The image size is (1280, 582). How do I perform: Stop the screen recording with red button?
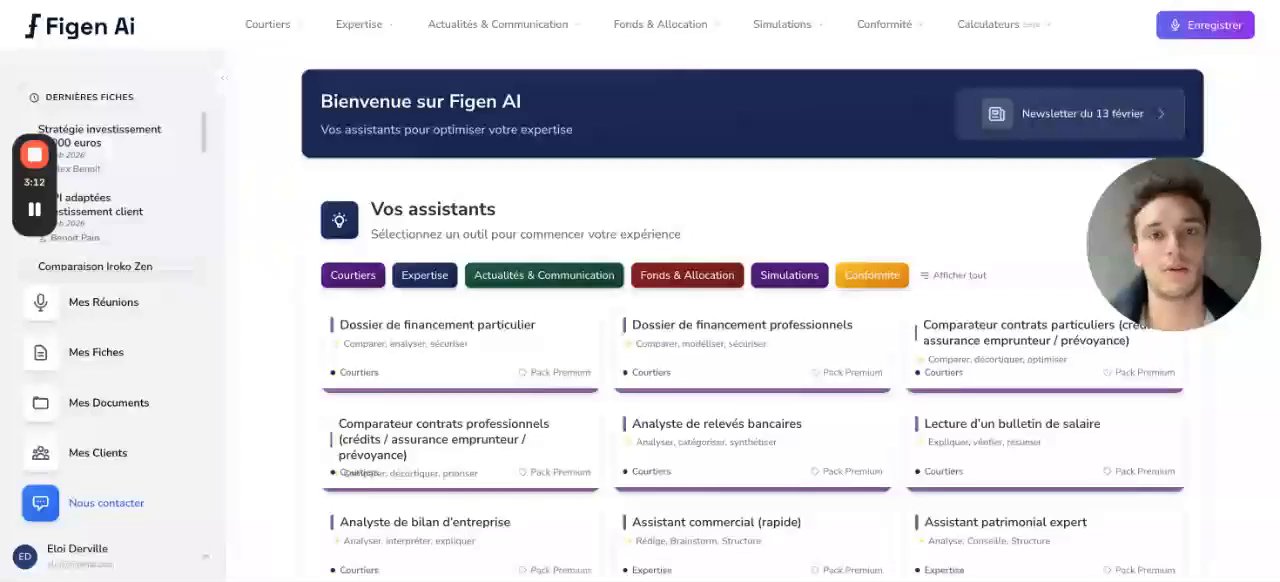point(34,154)
